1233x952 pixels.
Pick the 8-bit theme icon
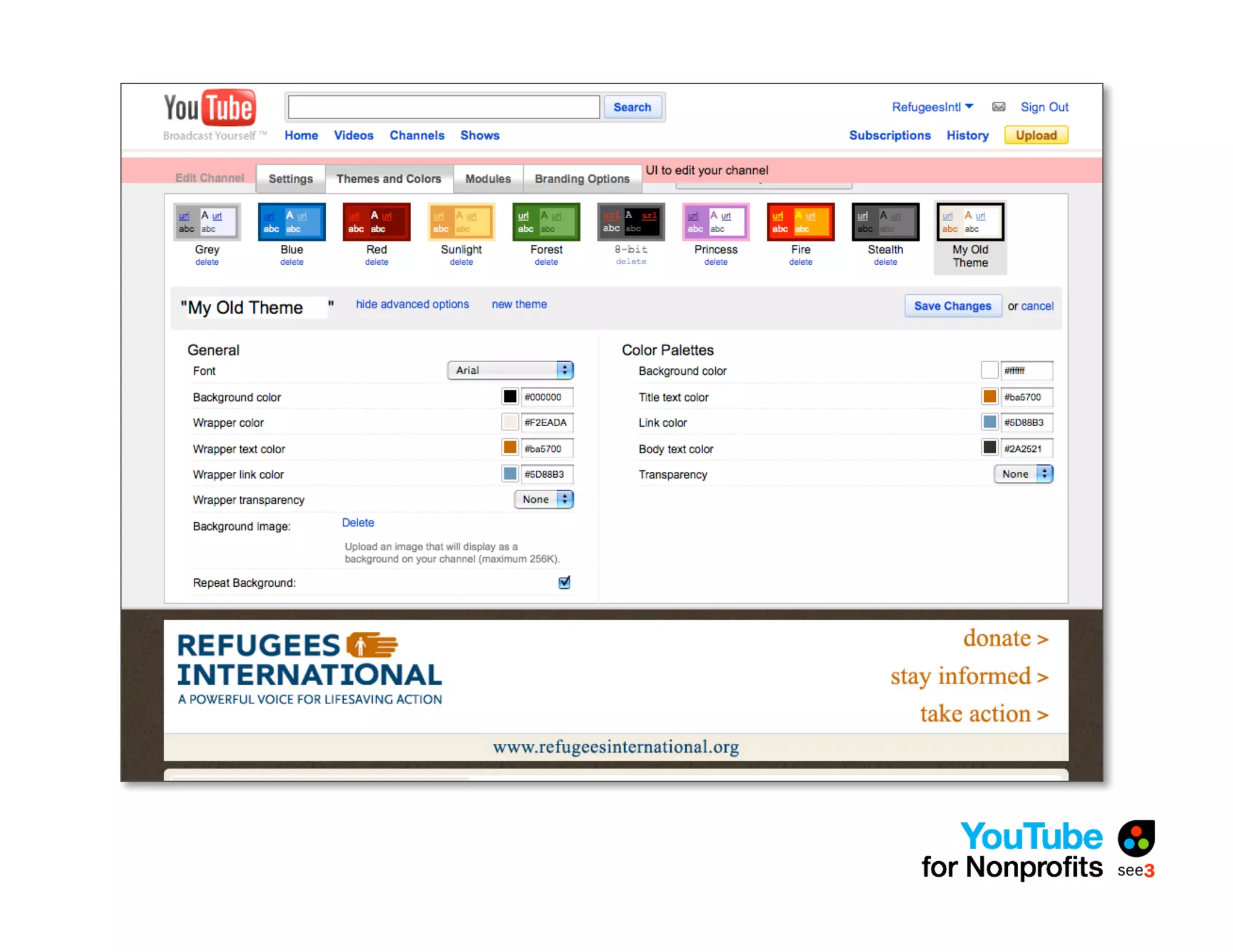[x=631, y=222]
